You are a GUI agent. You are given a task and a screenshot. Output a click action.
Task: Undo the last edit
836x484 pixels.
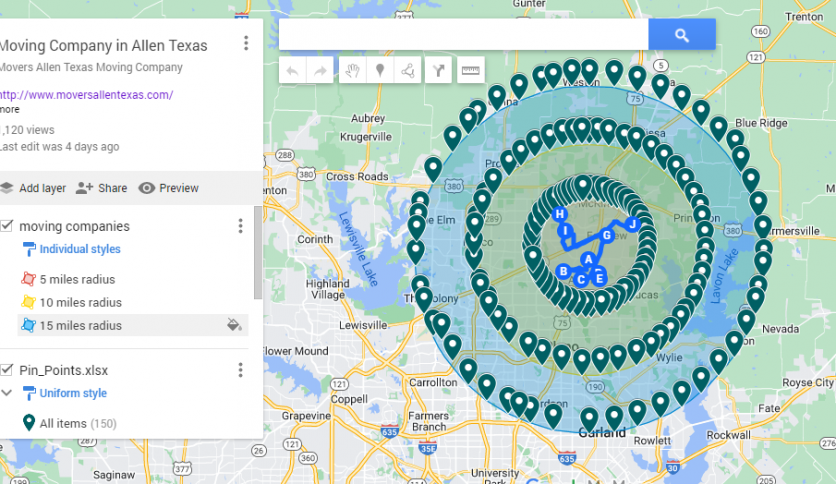click(292, 70)
